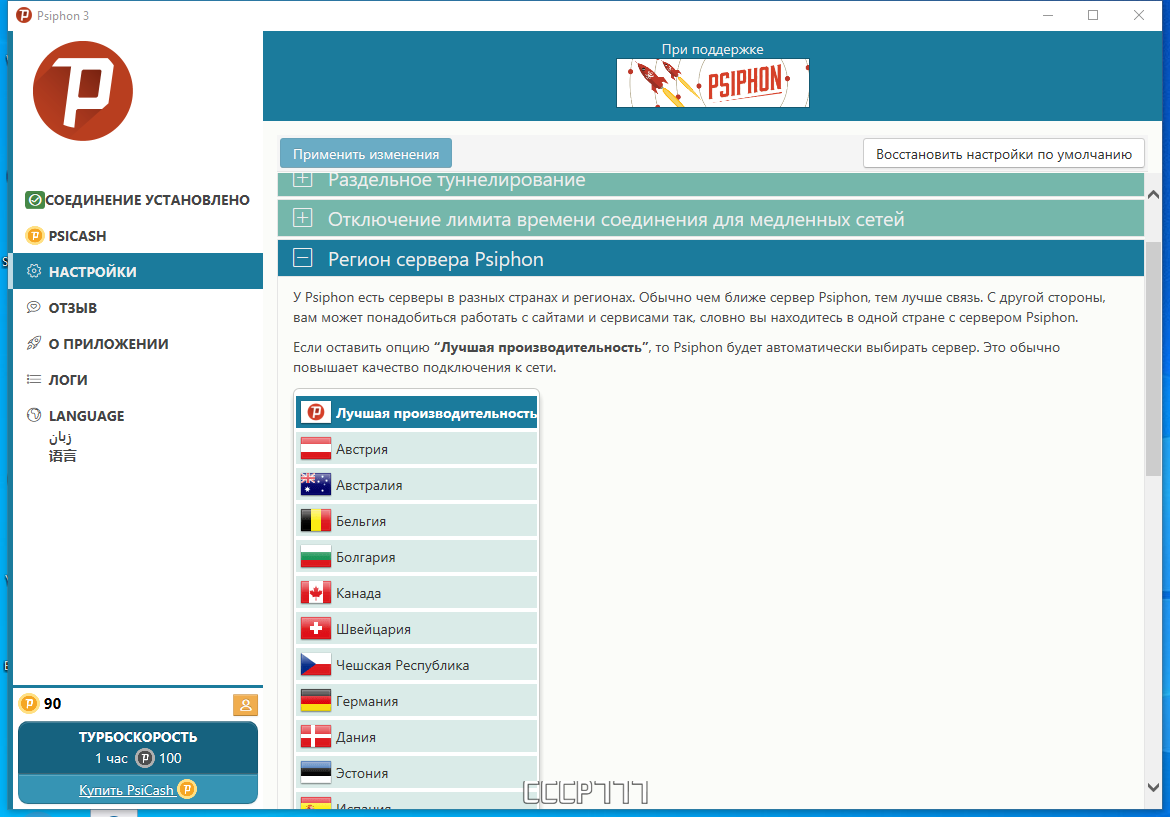Image resolution: width=1170 pixels, height=817 pixels.
Task: Click the Denmark flag icon
Action: pos(316,736)
